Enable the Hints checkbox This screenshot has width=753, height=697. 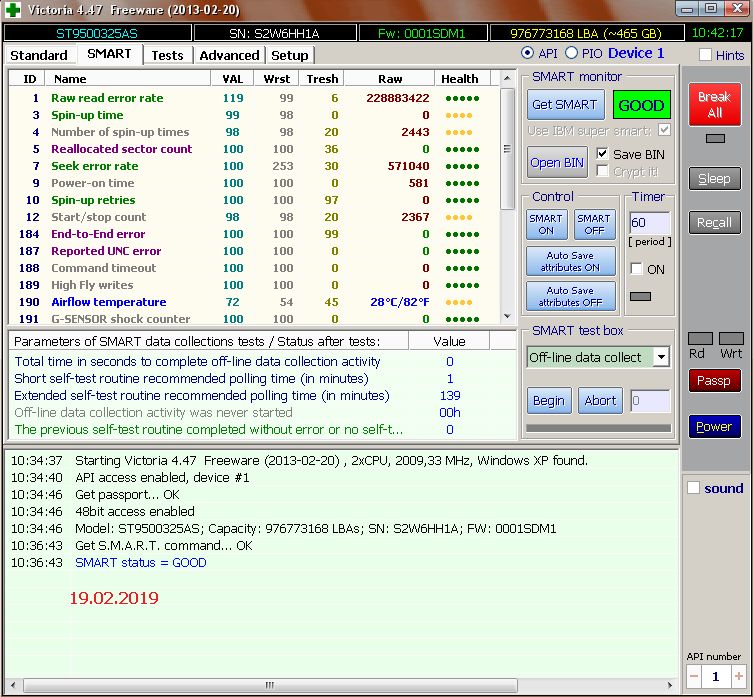pos(705,55)
